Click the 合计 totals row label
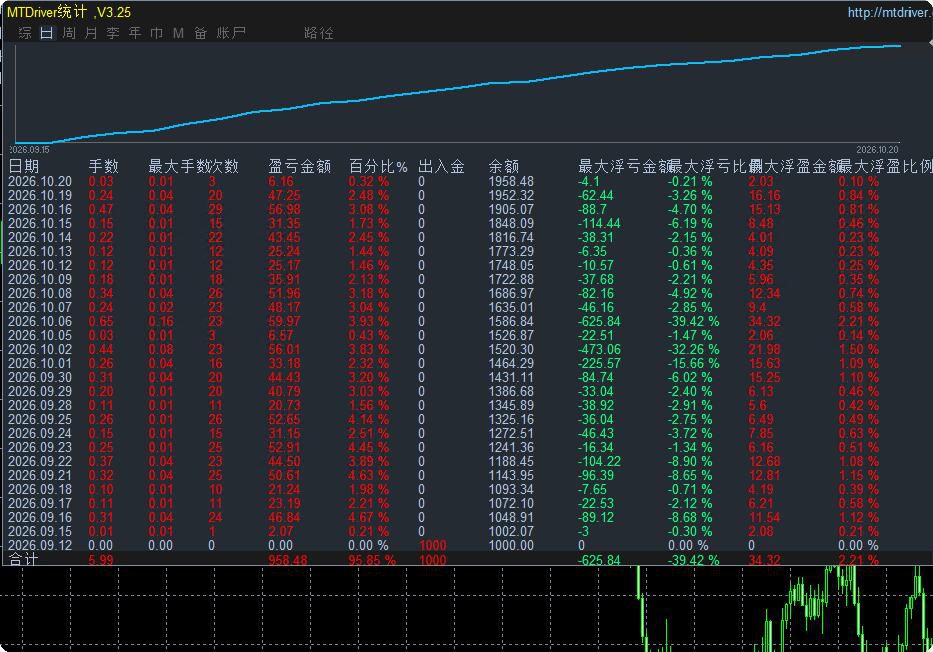Screen dimensions: 933x652 (24, 559)
